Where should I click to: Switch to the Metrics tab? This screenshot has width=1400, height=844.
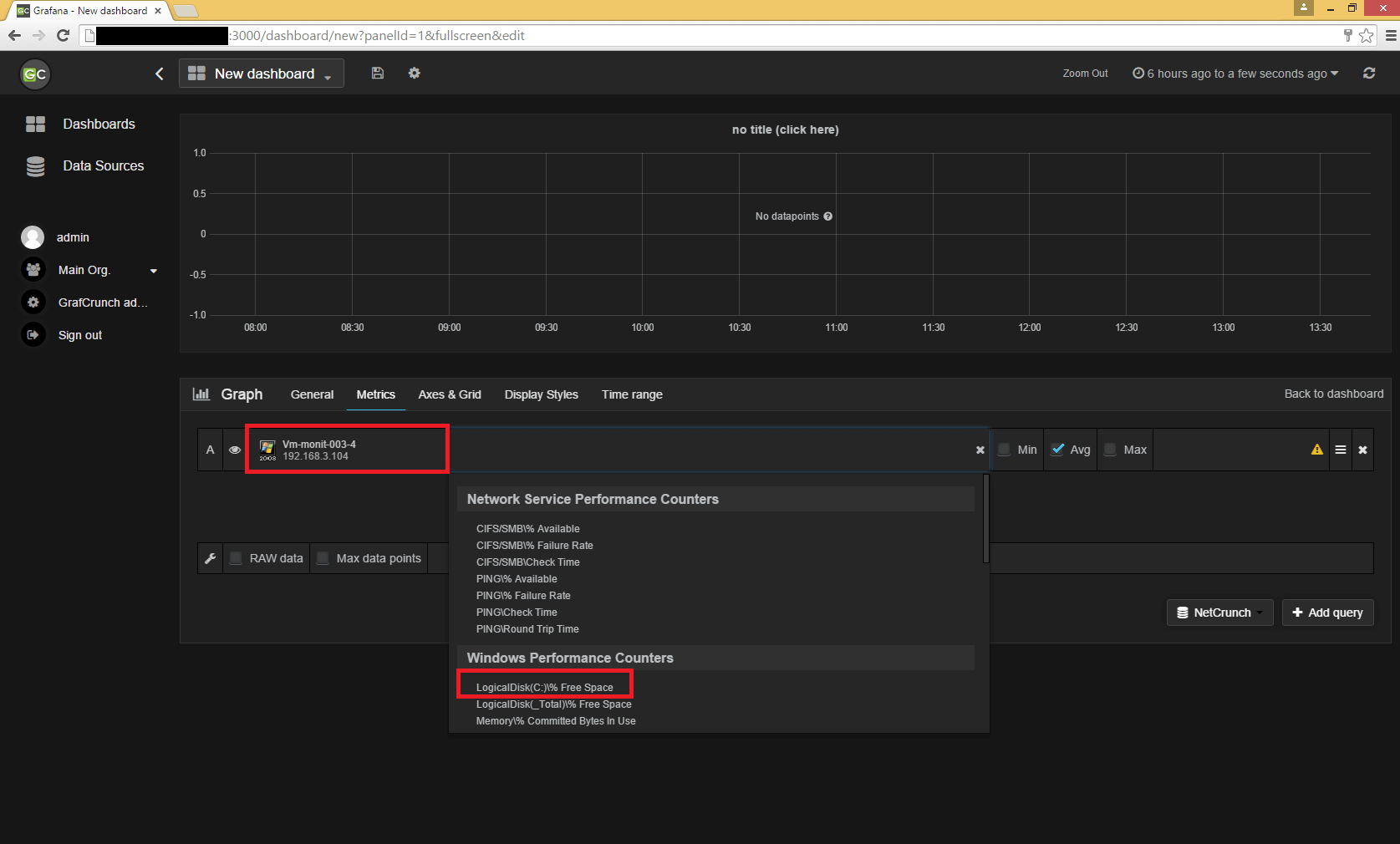point(376,394)
